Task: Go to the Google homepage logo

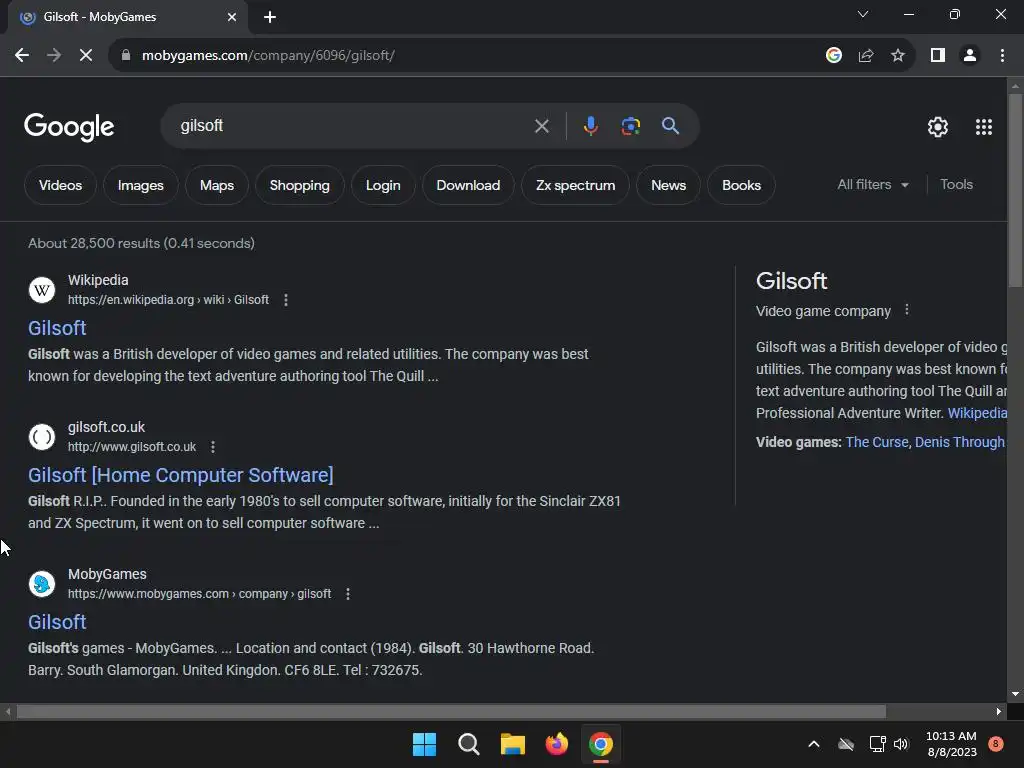Action: [69, 127]
